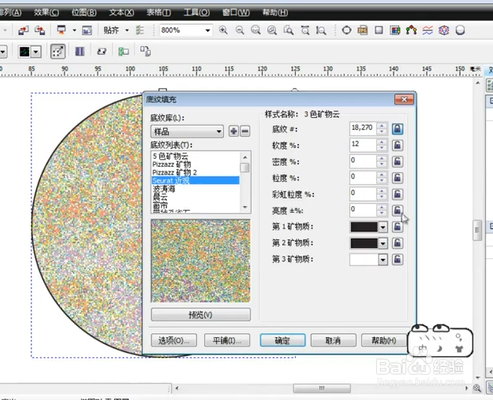Remove texture with the minus button
The image size is (493, 400).
[x=245, y=131]
